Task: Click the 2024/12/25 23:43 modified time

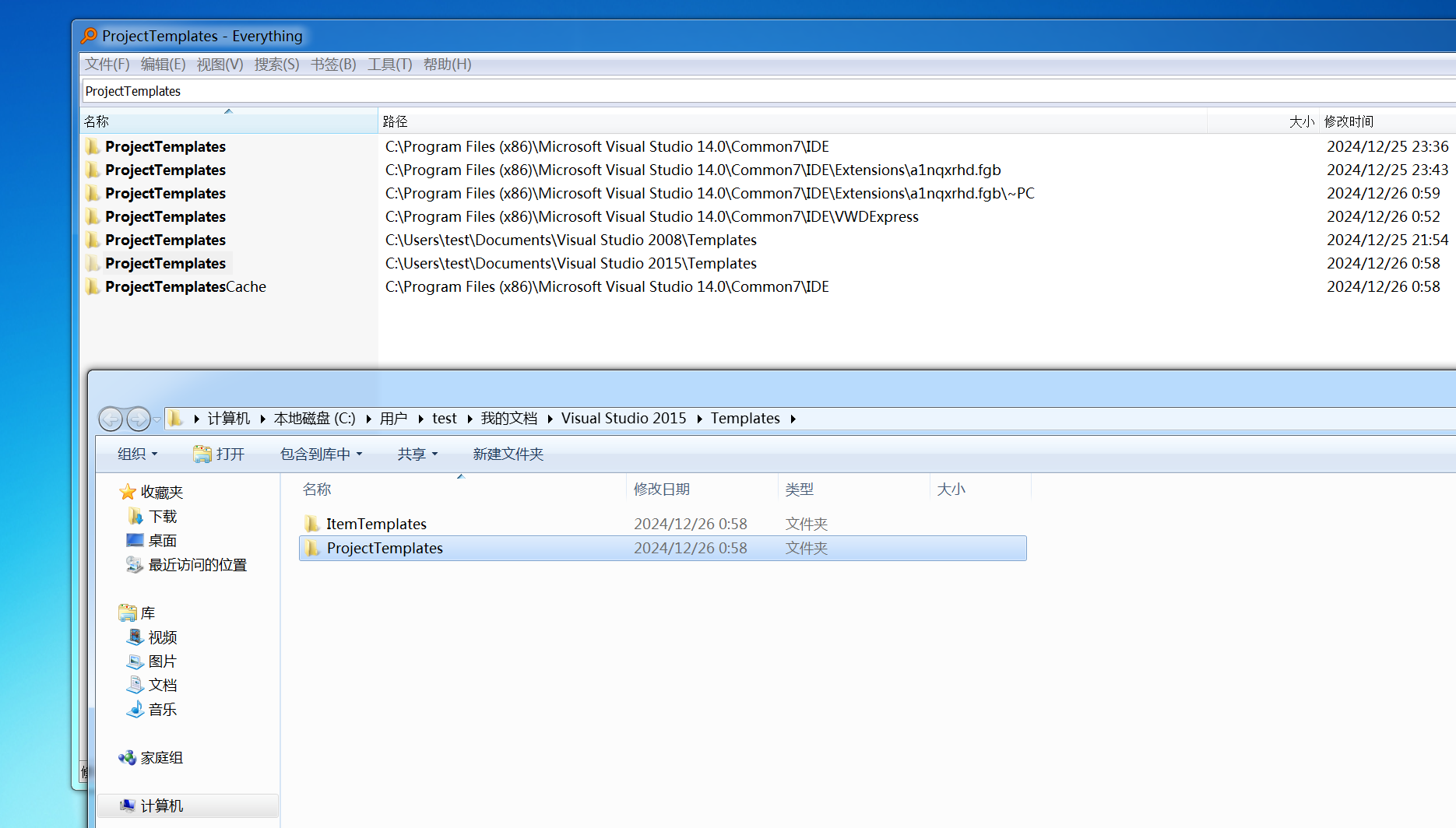Action: (1387, 170)
